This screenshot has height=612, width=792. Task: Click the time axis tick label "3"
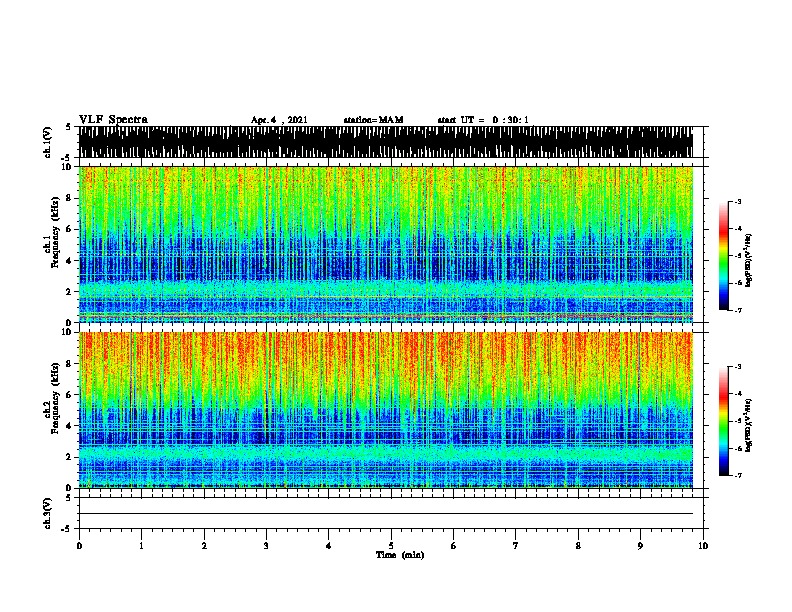(266, 546)
